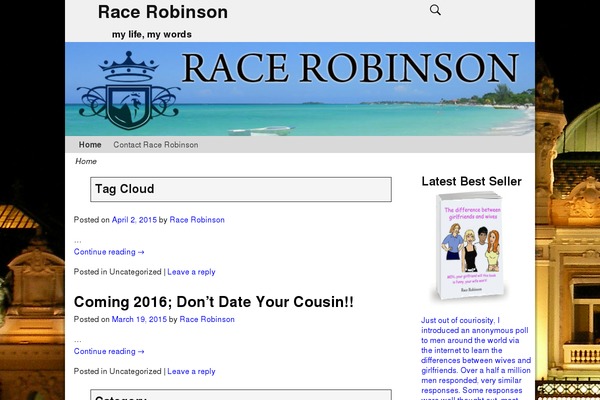The height and width of the screenshot is (400, 600).
Task: Open the Tag Cloud post title
Action: click(x=125, y=189)
